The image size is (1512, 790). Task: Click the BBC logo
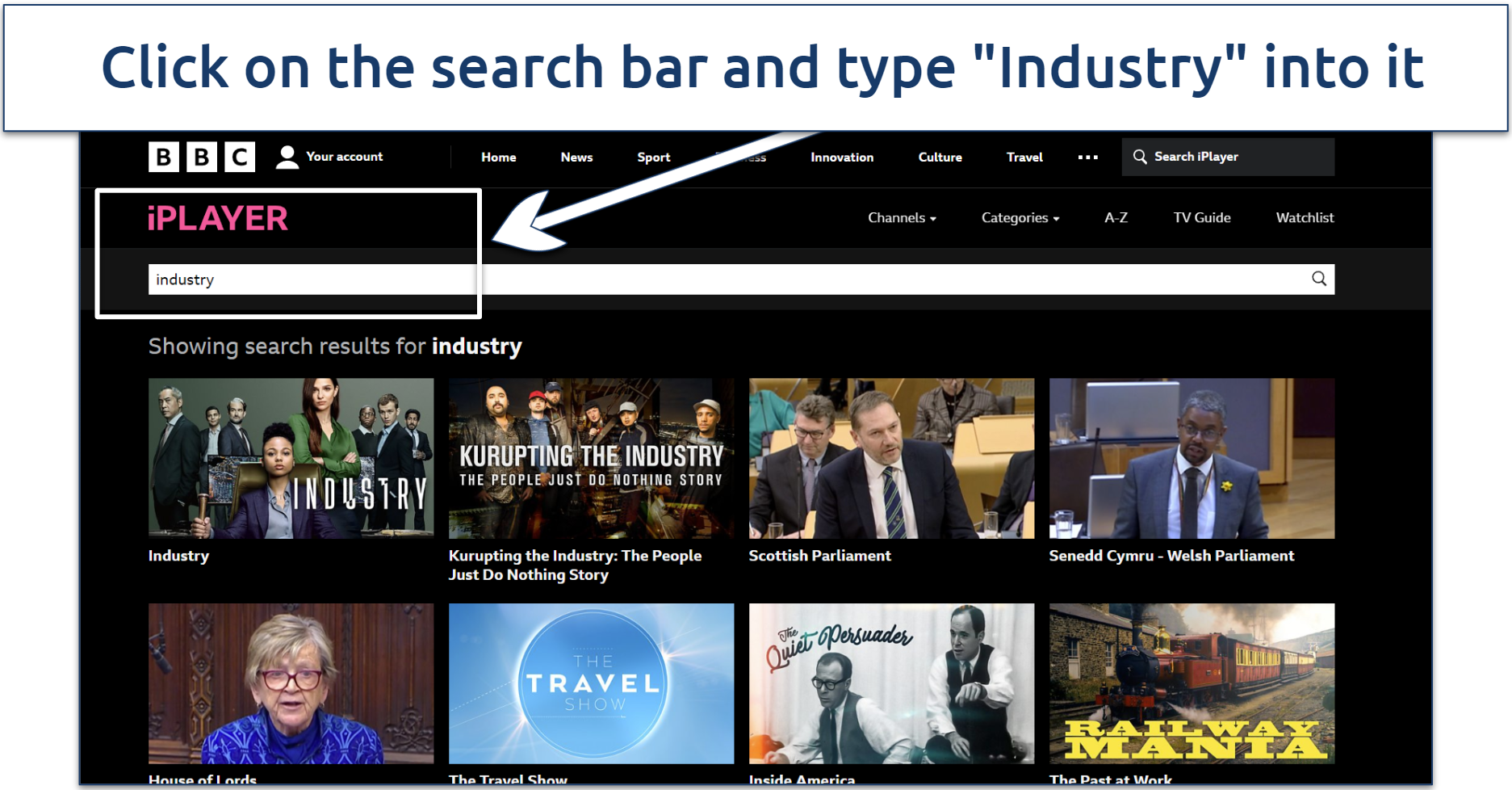202,157
